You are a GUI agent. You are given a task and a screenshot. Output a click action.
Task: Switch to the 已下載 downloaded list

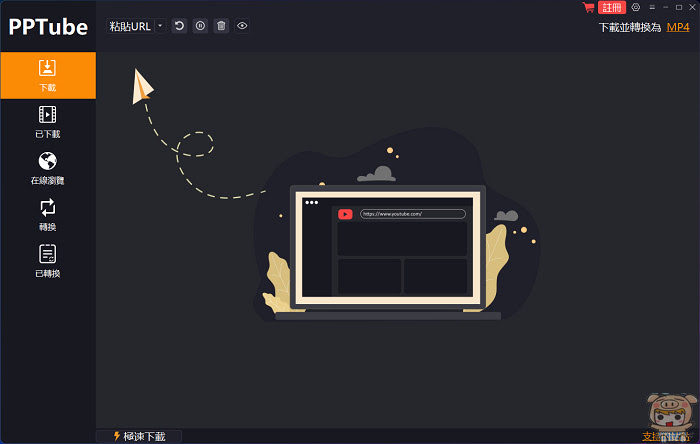coord(48,122)
